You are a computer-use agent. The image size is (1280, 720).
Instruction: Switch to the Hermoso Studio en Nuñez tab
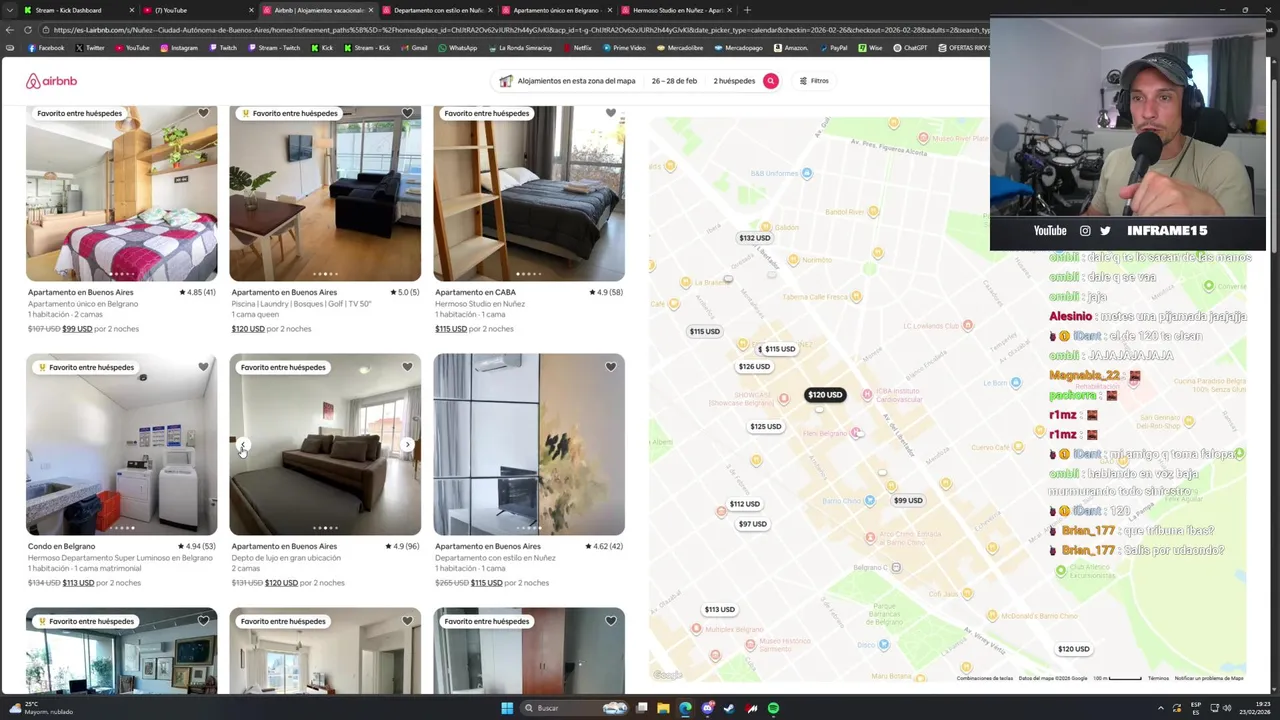677,10
